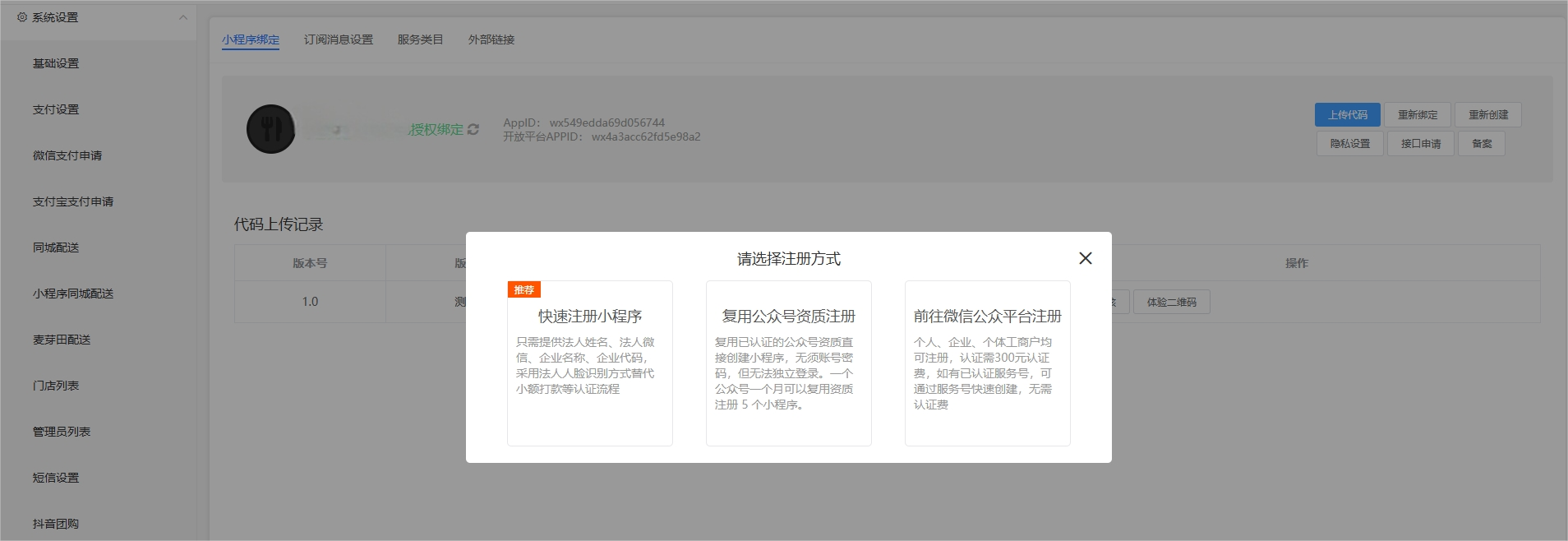Image resolution: width=1568 pixels, height=541 pixels.
Task: Close the registration method dialog
Action: coord(1085,258)
